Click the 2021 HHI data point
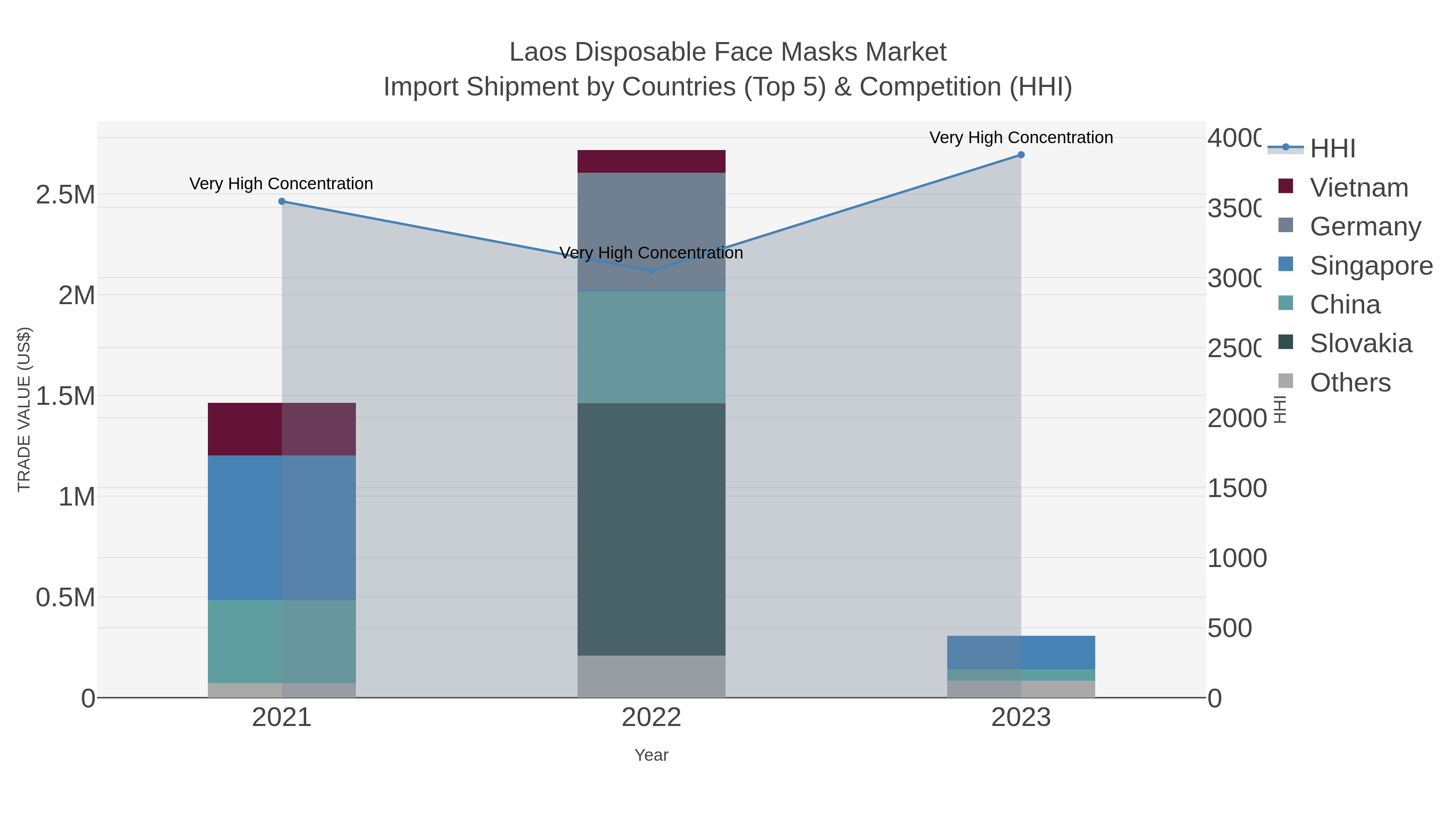Image resolution: width=1456 pixels, height=819 pixels. click(282, 201)
